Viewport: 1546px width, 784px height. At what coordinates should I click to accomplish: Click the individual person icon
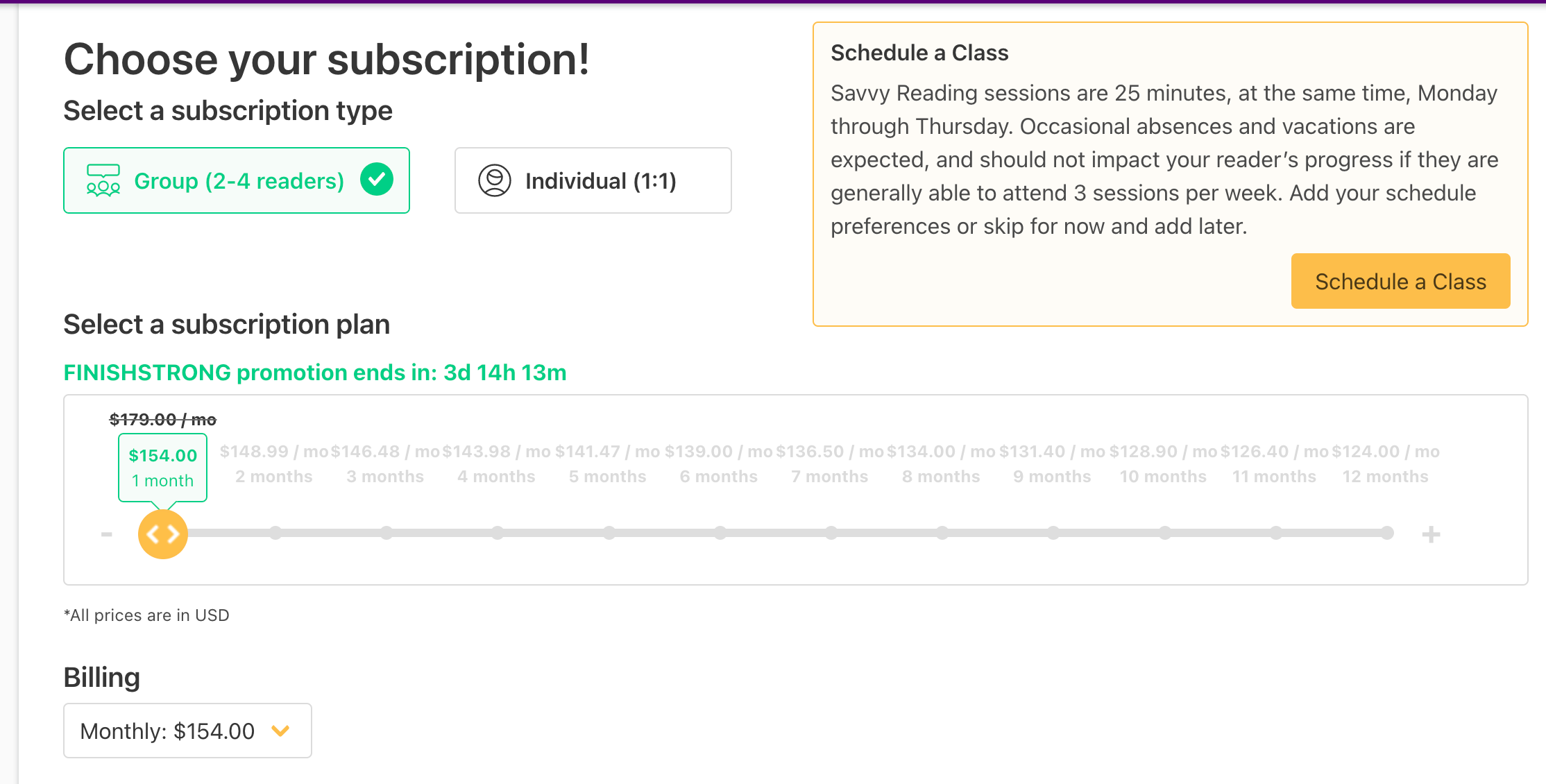click(494, 180)
